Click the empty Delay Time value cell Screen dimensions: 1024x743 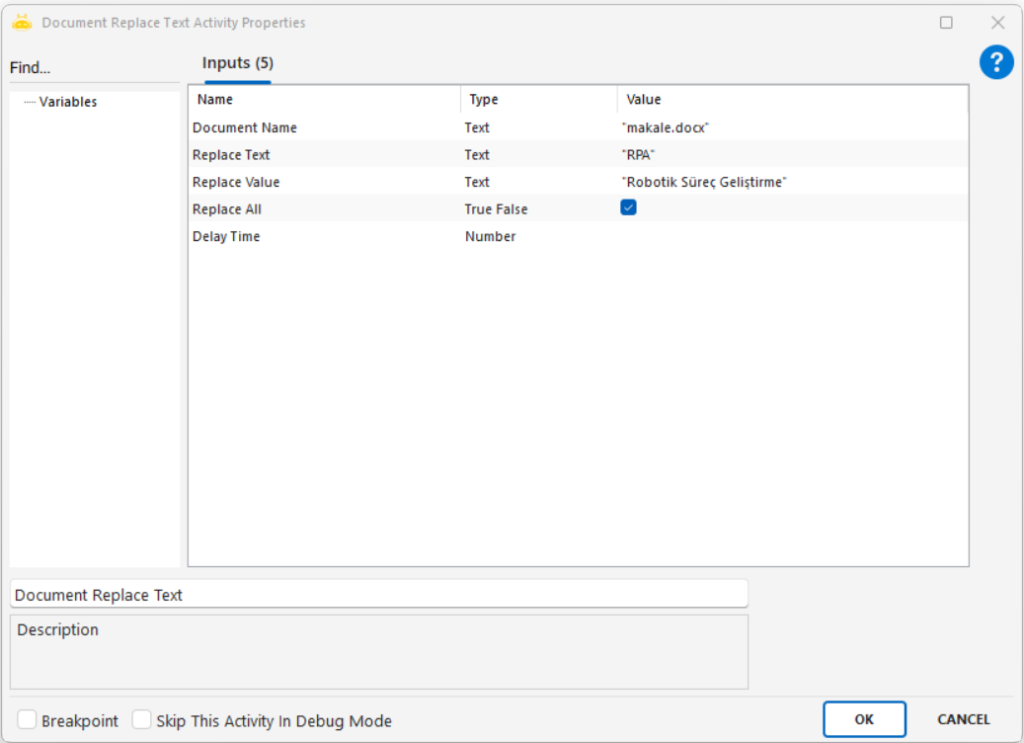790,237
